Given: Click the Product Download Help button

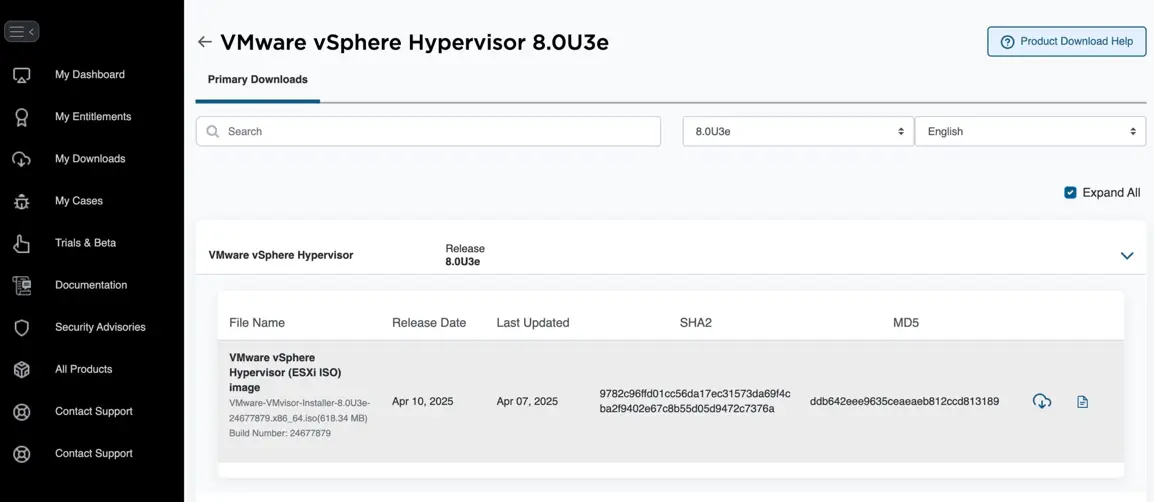Looking at the screenshot, I should click(x=1066, y=41).
